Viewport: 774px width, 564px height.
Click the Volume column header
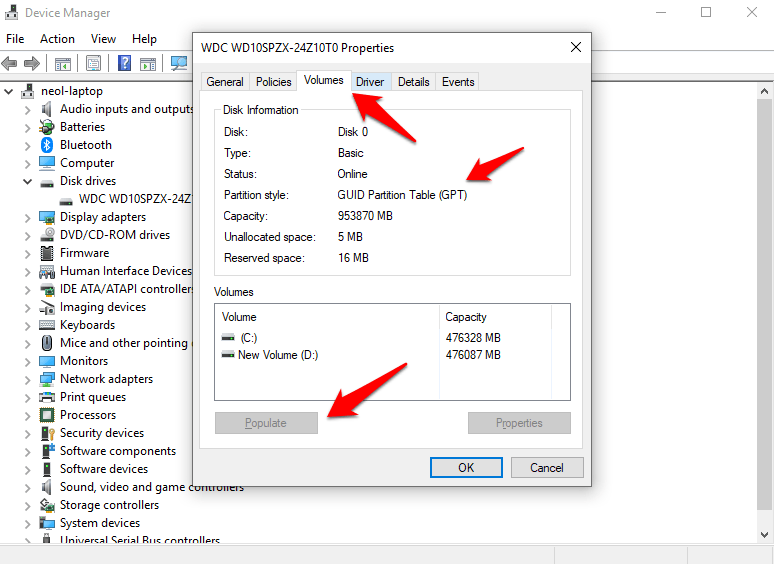pyautogui.click(x=327, y=317)
